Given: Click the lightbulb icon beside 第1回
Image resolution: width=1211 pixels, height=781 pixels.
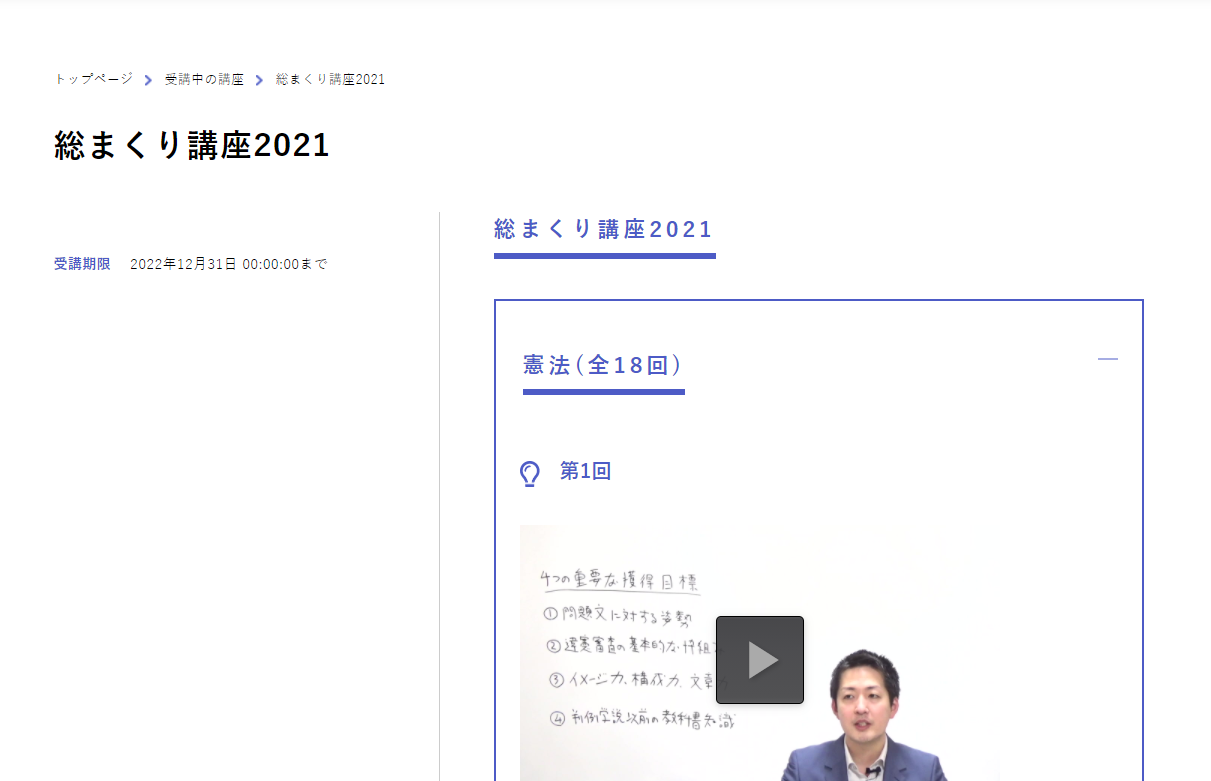Looking at the screenshot, I should point(530,474).
